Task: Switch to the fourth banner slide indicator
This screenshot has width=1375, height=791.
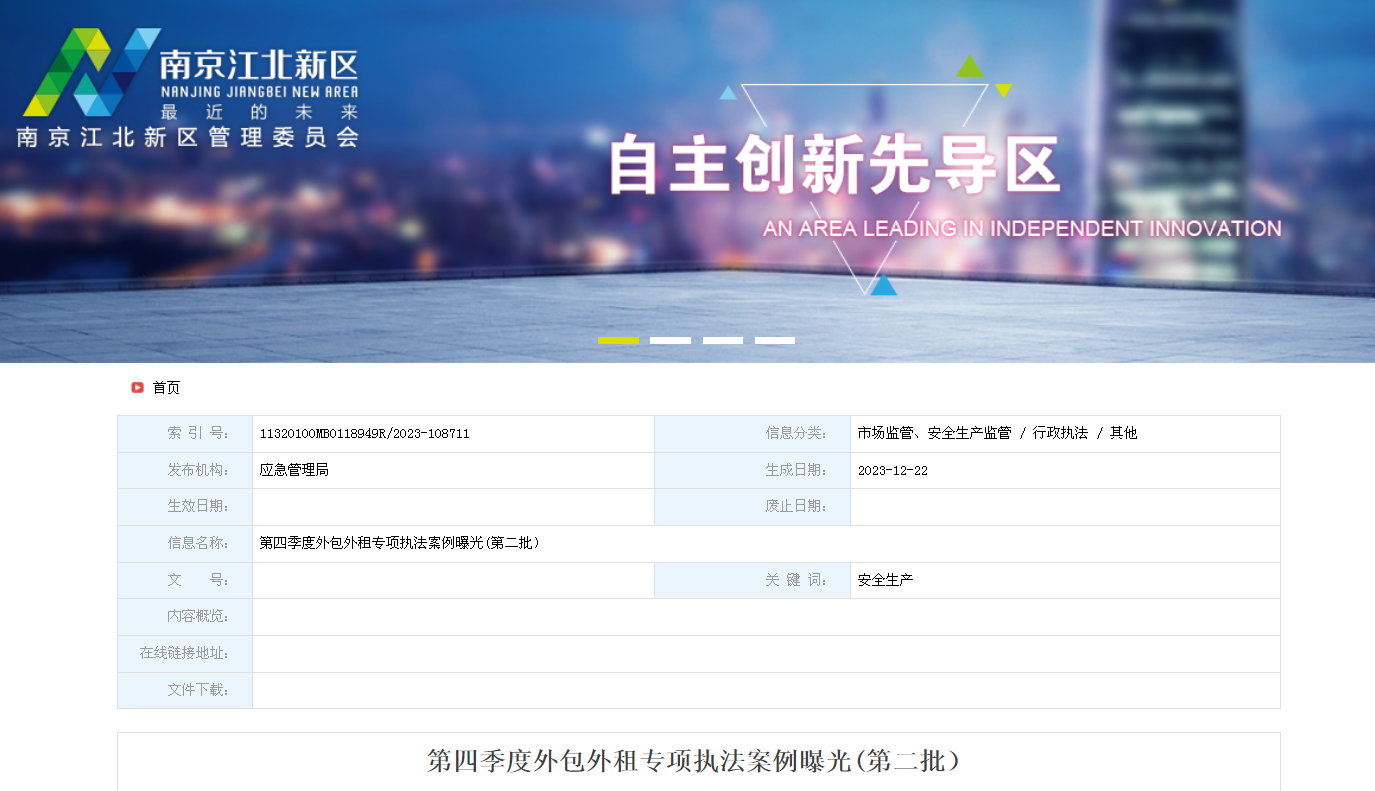Action: coord(775,341)
